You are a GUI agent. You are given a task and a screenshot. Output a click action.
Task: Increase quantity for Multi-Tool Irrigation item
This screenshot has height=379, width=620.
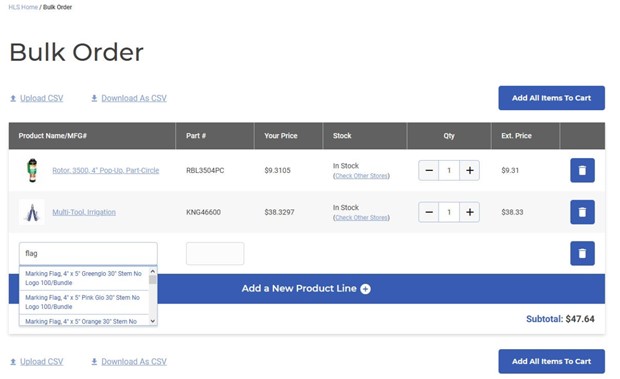(469, 212)
